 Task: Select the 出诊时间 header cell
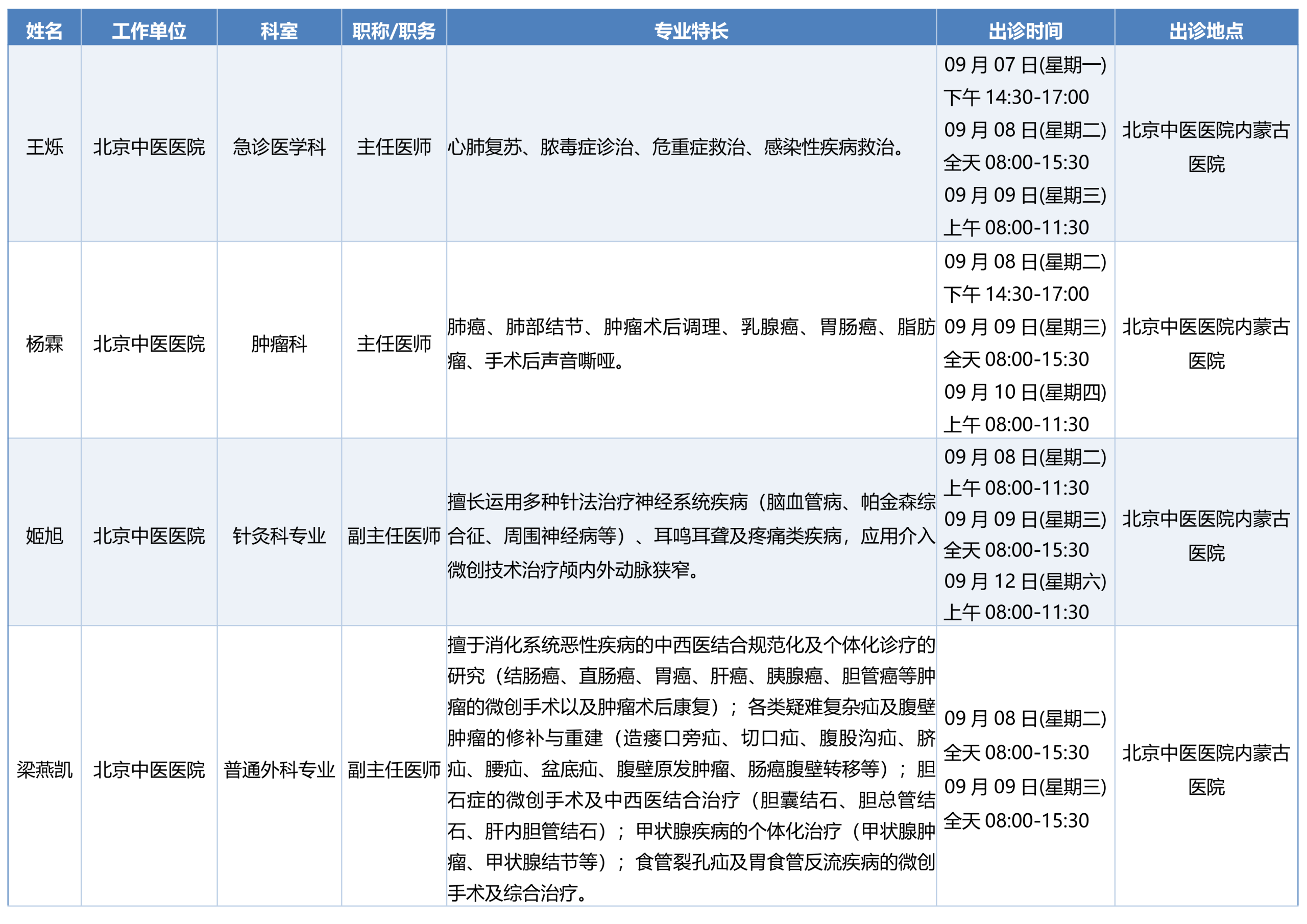(x=1025, y=30)
